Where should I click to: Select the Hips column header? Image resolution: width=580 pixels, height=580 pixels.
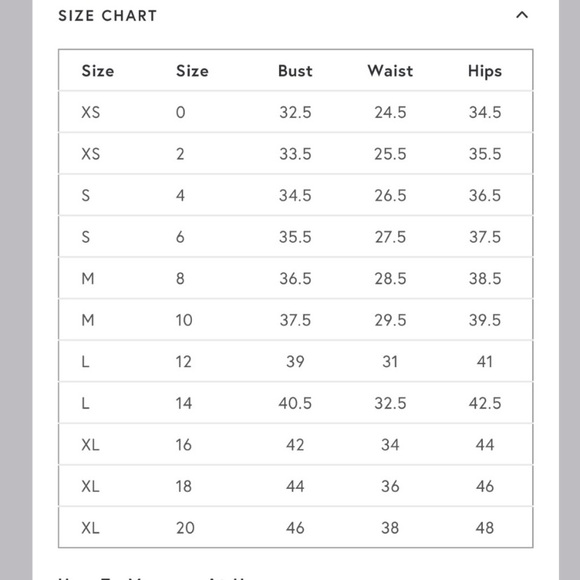pos(485,71)
